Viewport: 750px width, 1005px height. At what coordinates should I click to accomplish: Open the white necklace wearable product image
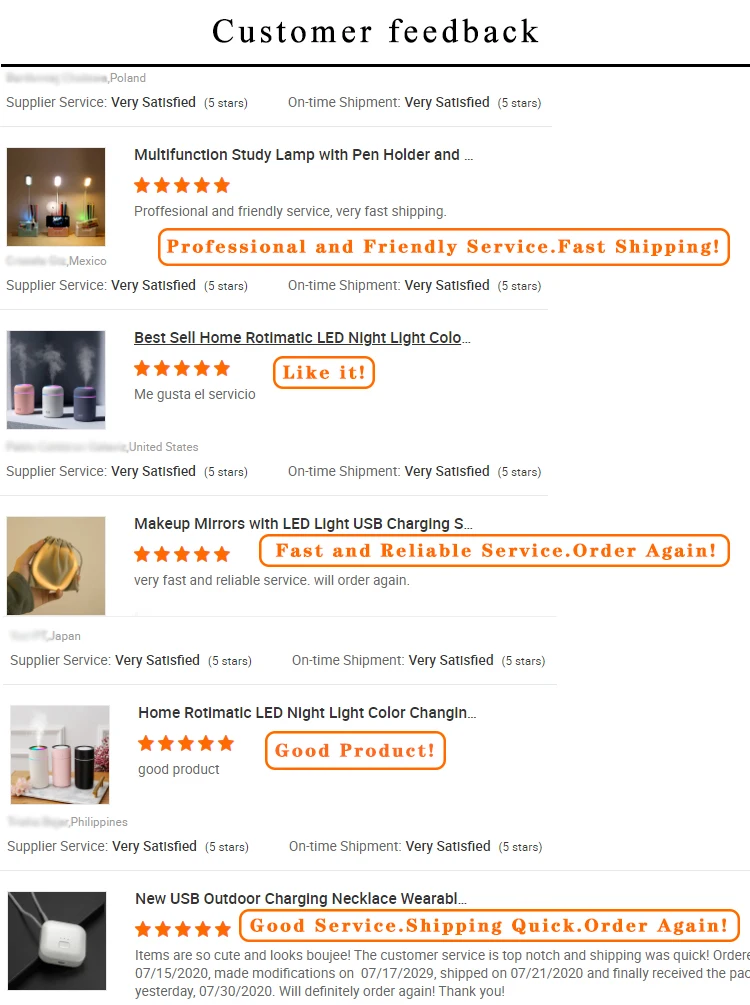(x=57, y=941)
